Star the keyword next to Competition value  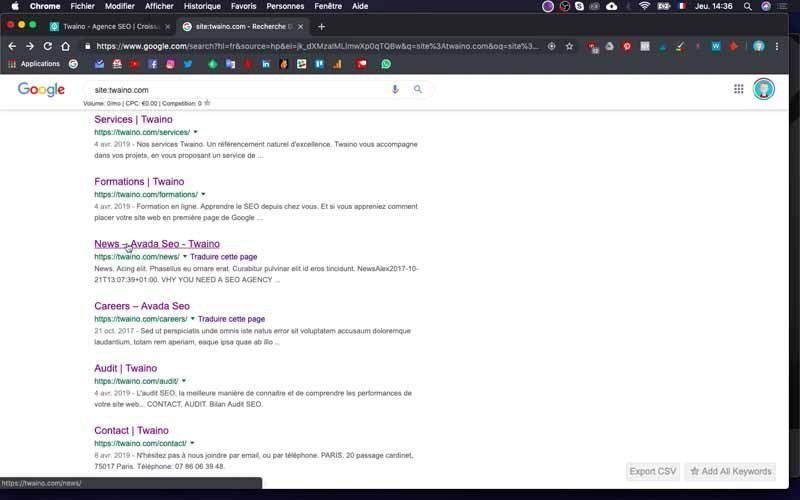point(207,103)
